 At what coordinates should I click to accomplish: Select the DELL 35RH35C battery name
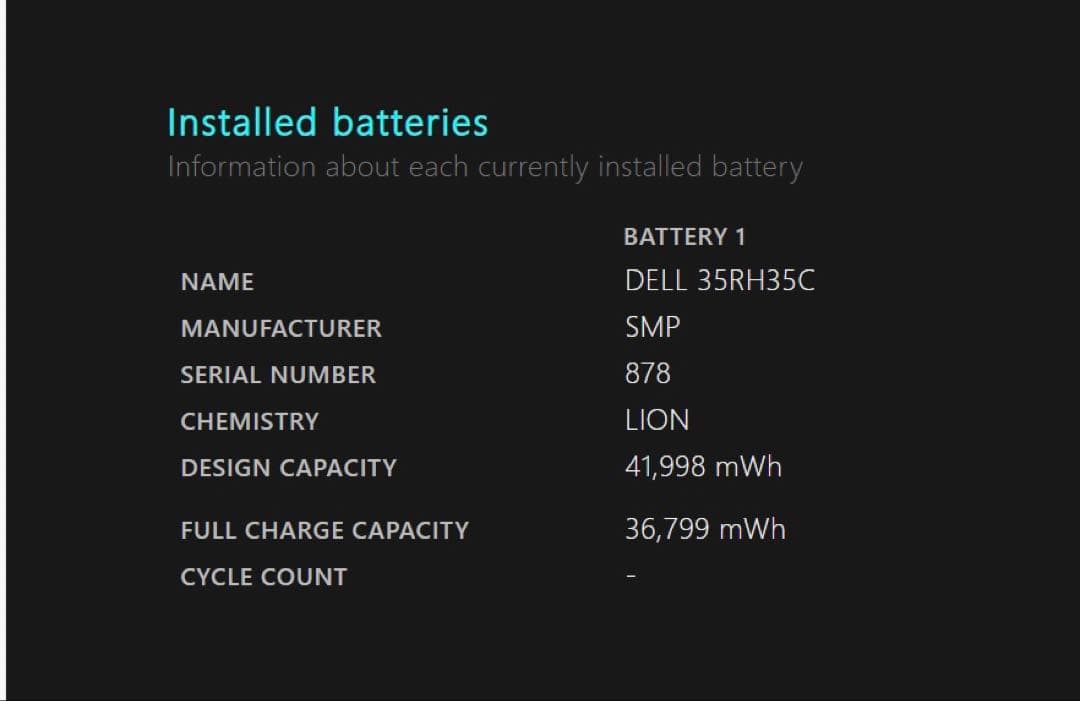click(x=719, y=281)
